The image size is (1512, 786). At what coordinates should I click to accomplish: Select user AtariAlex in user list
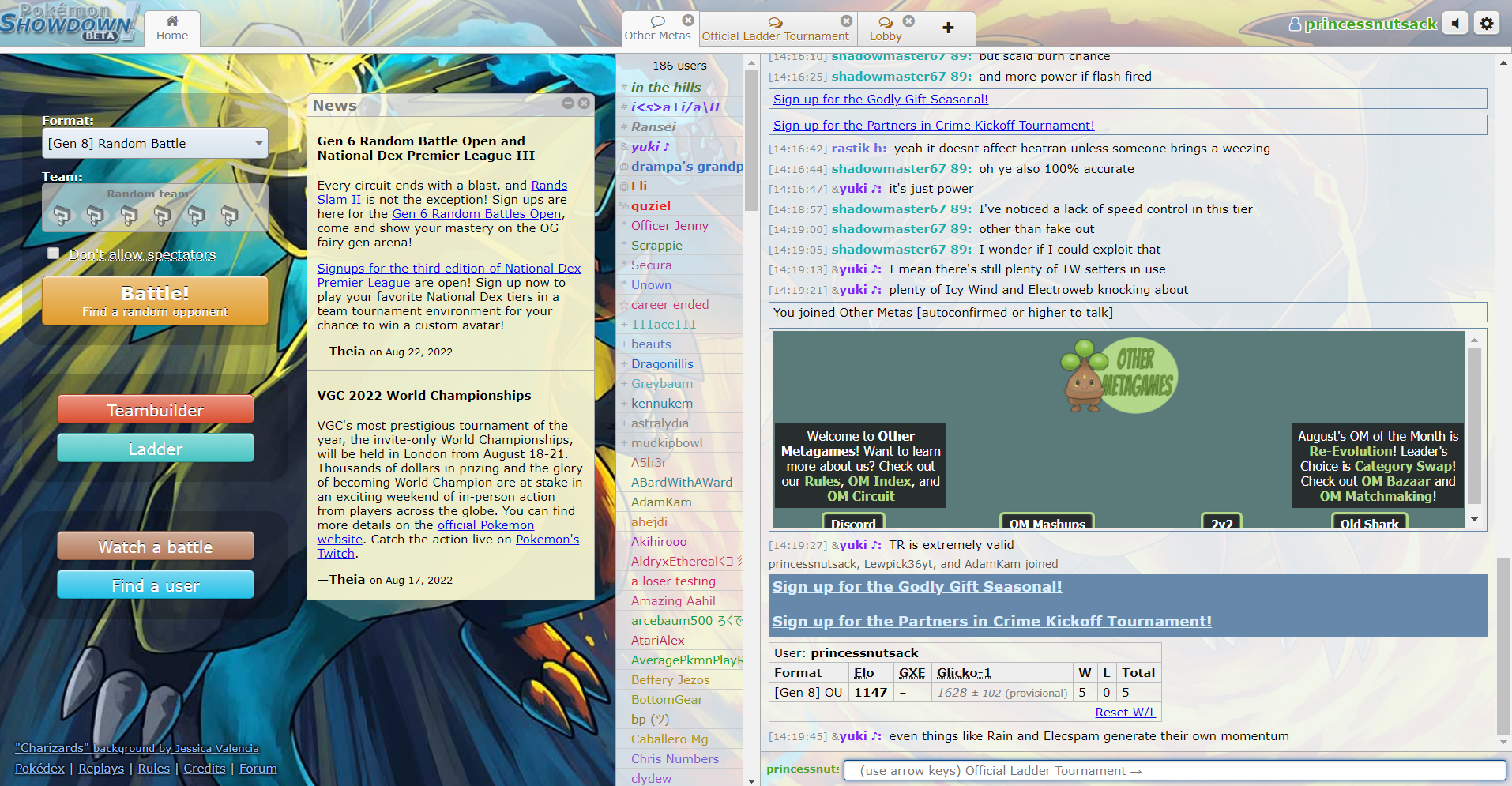click(679, 640)
